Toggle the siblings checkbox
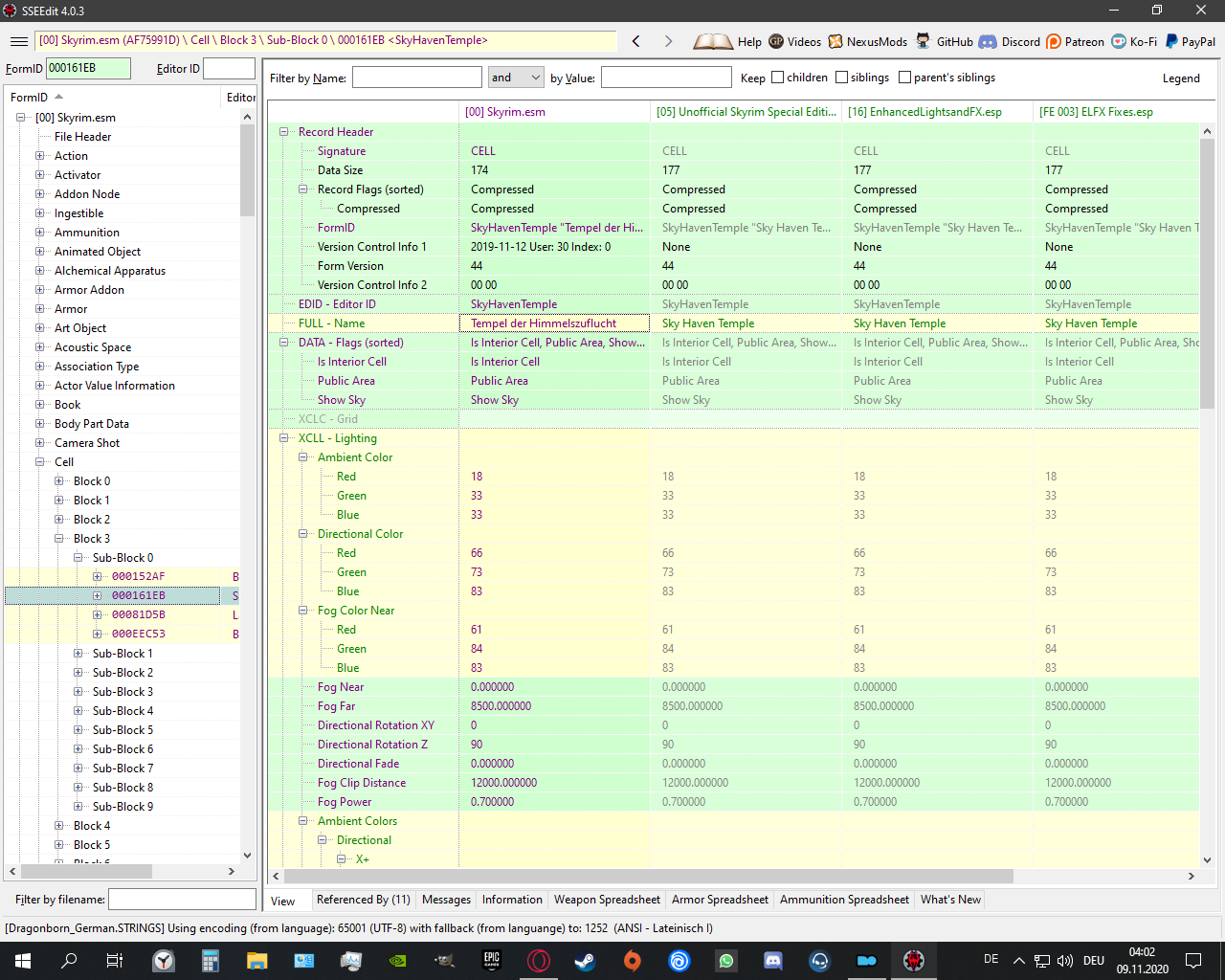 [x=842, y=78]
